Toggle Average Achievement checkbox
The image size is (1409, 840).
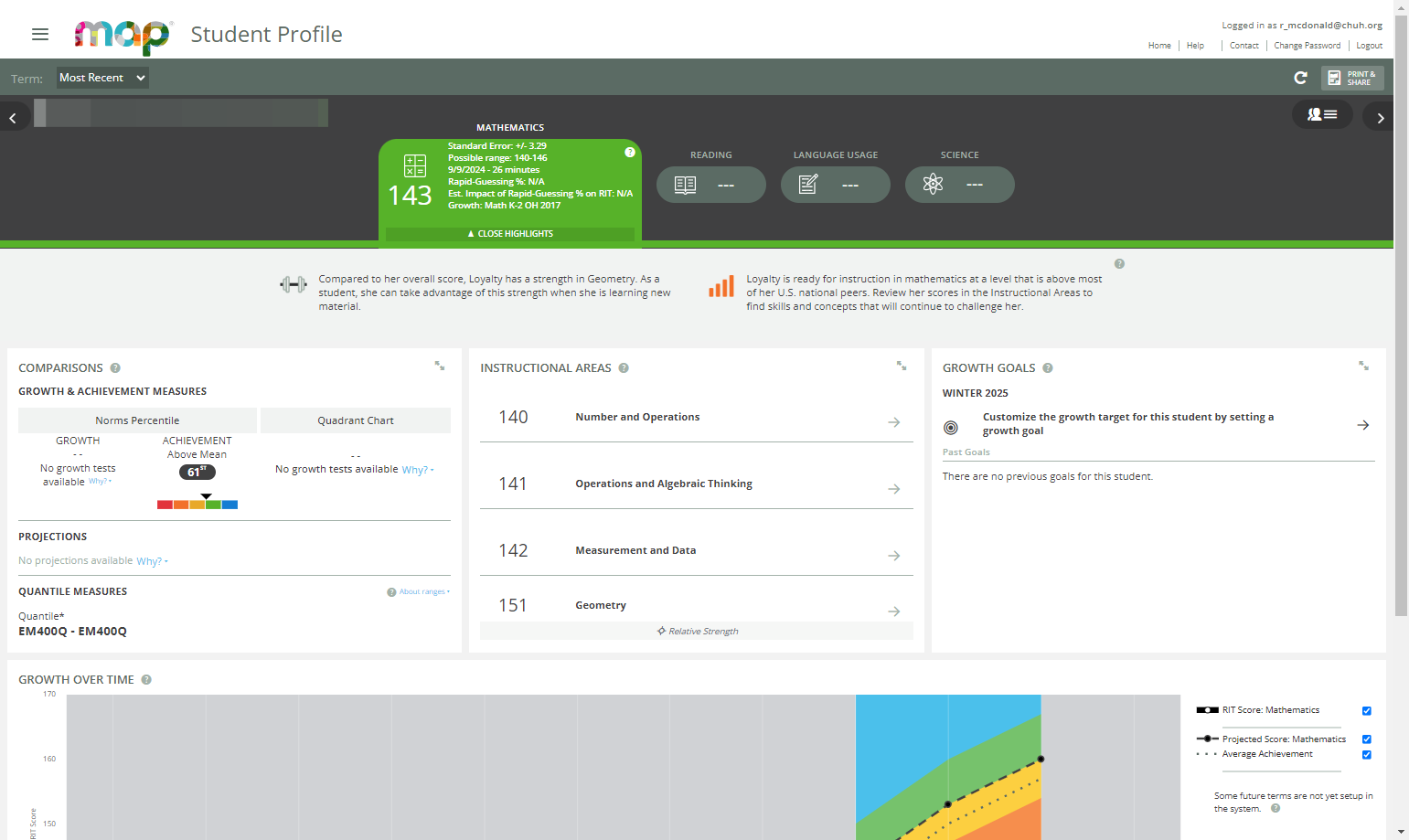tap(1367, 755)
